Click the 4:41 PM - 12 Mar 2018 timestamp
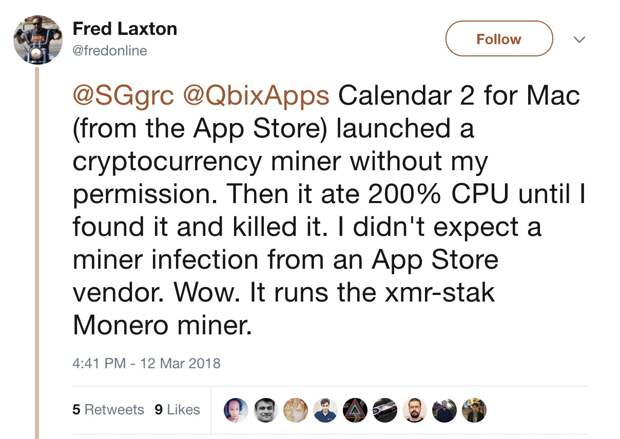620x439 pixels. tap(146, 363)
